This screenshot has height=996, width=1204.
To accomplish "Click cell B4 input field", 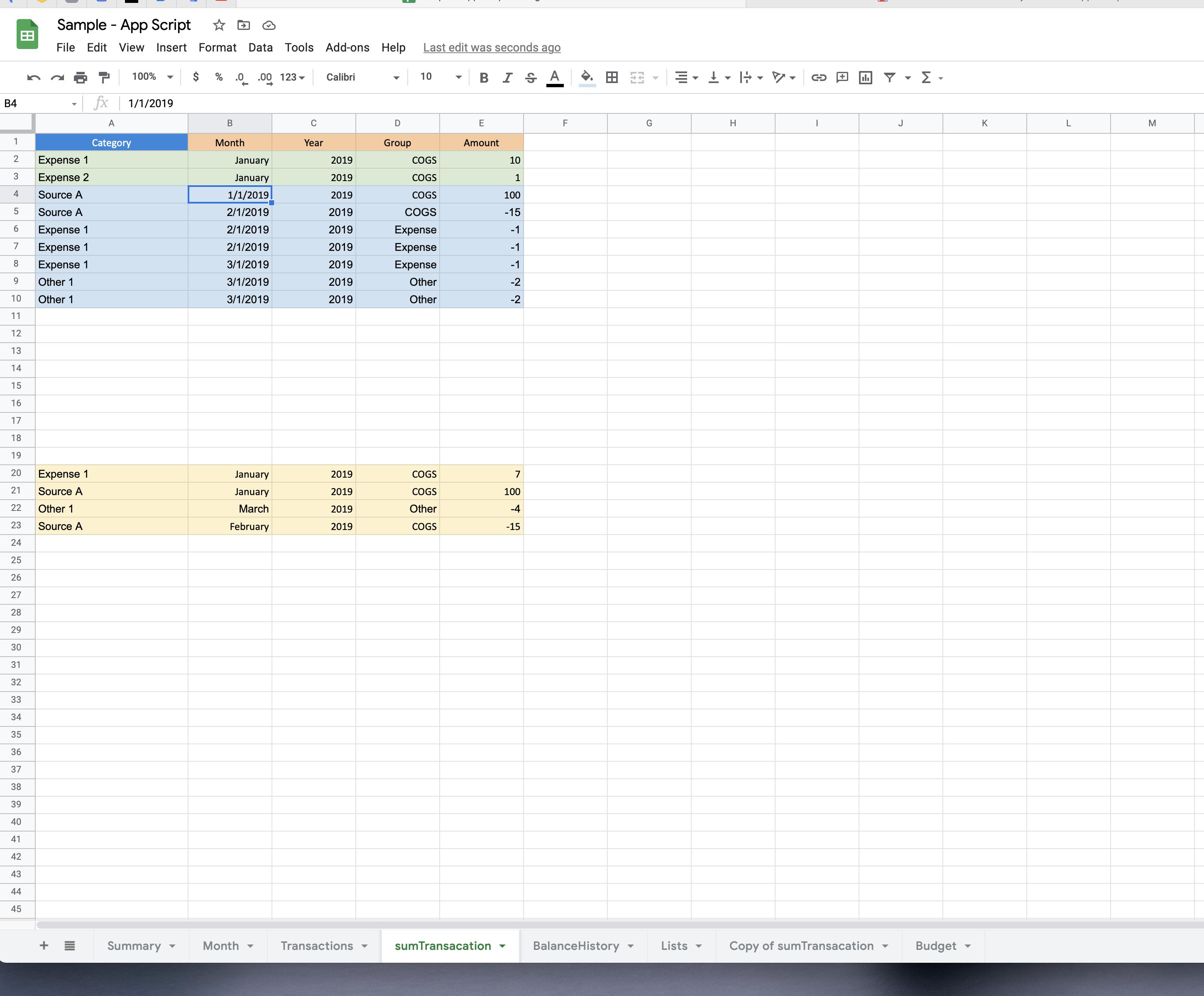I will click(x=229, y=195).
